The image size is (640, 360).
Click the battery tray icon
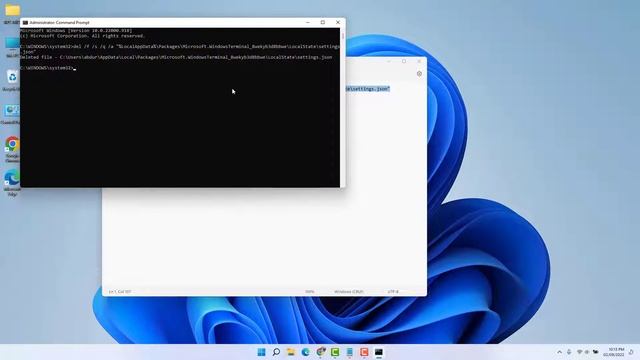[x=596, y=352]
